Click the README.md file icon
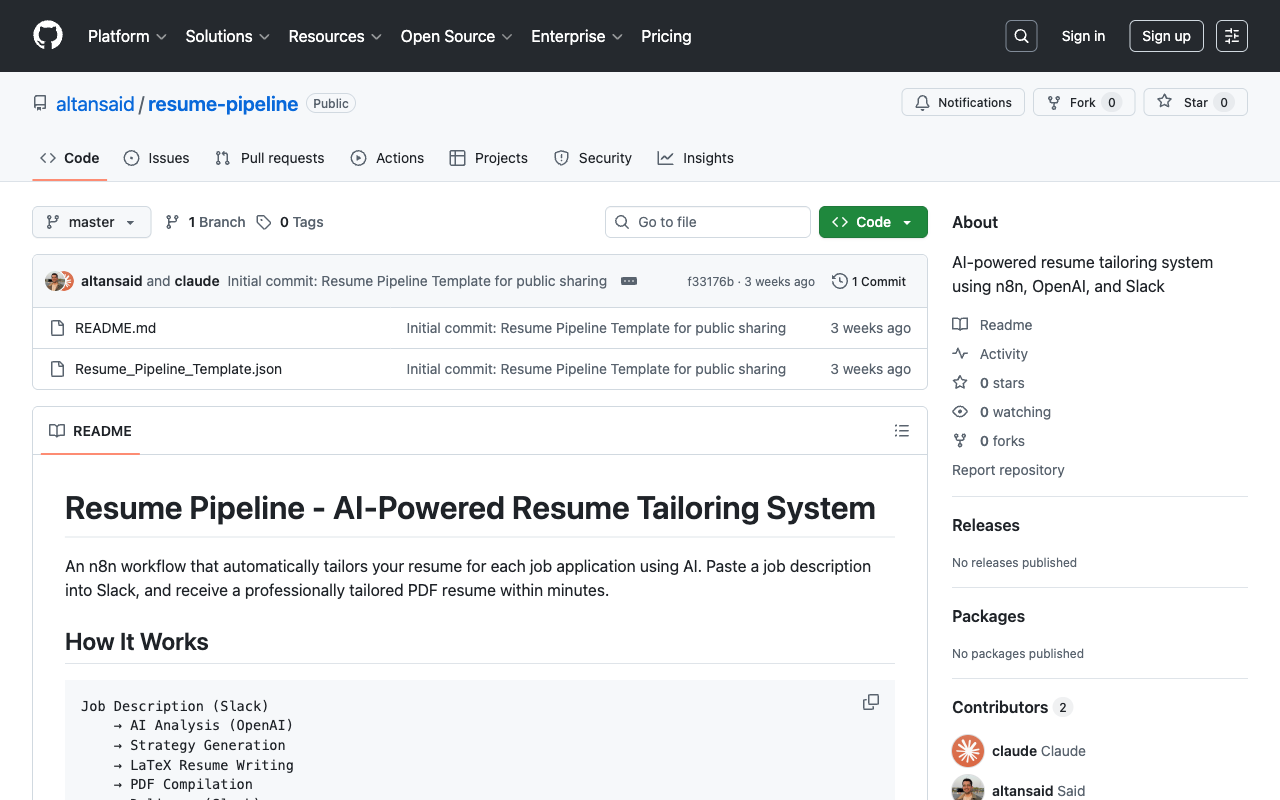 click(57, 327)
